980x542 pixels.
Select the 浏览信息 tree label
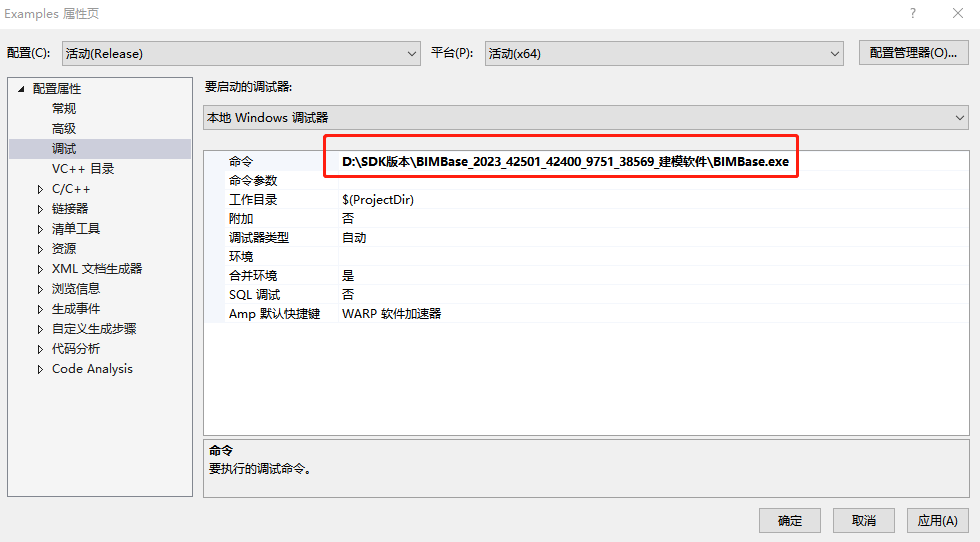pyautogui.click(x=76, y=289)
